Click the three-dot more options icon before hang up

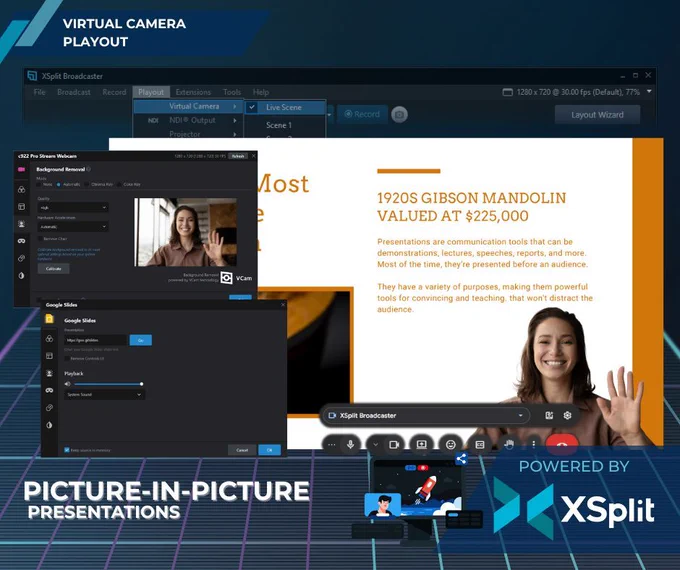point(534,445)
